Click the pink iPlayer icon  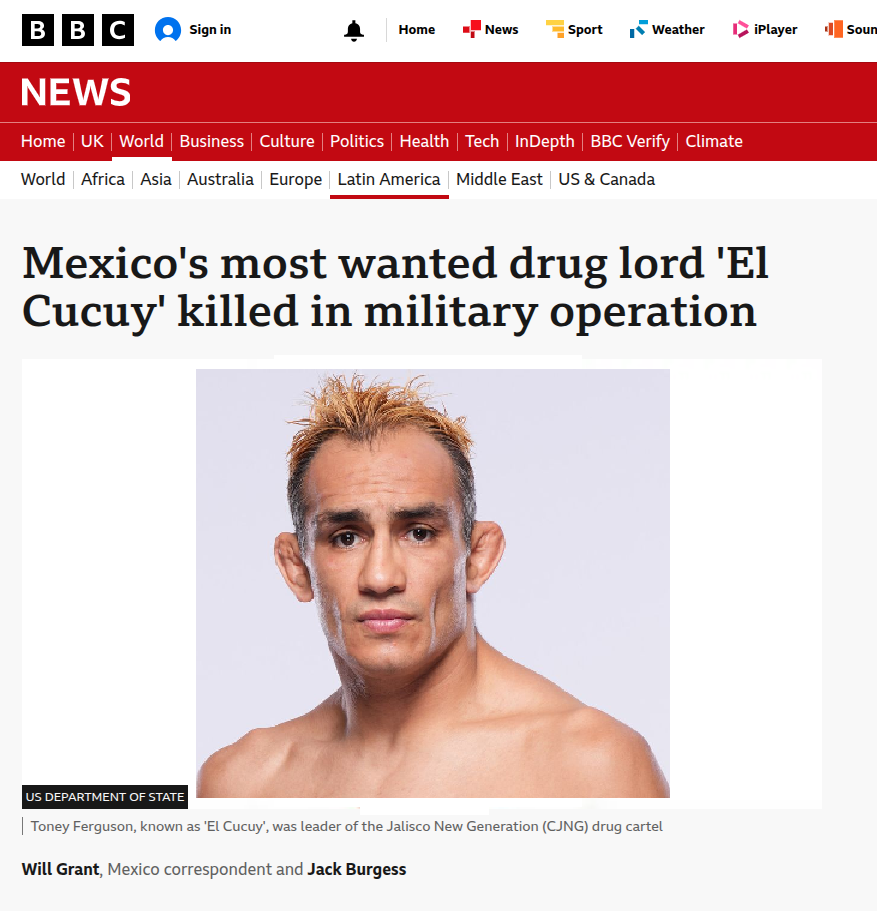740,29
